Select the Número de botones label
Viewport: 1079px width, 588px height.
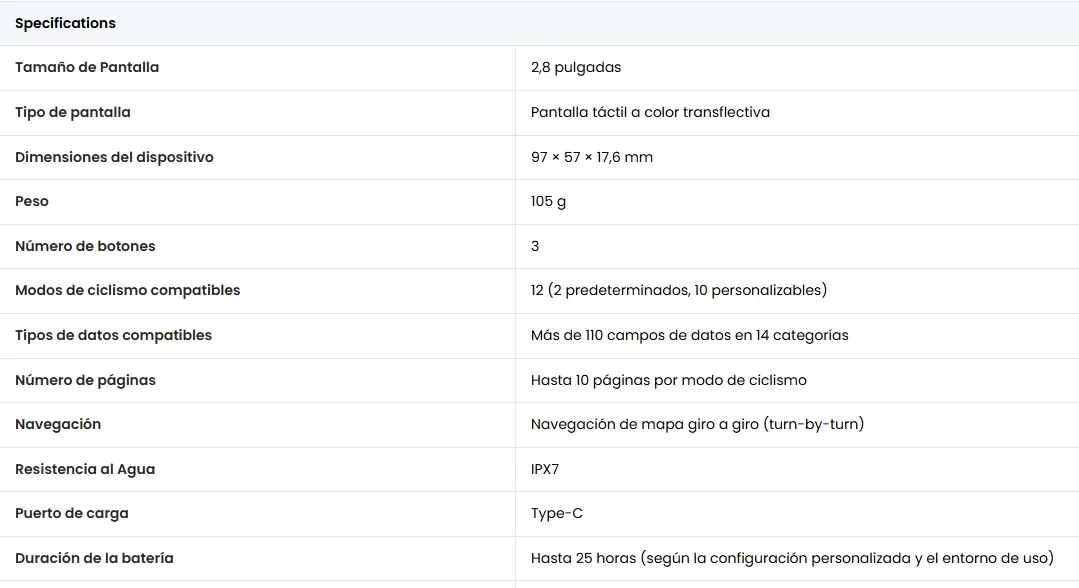click(x=85, y=246)
